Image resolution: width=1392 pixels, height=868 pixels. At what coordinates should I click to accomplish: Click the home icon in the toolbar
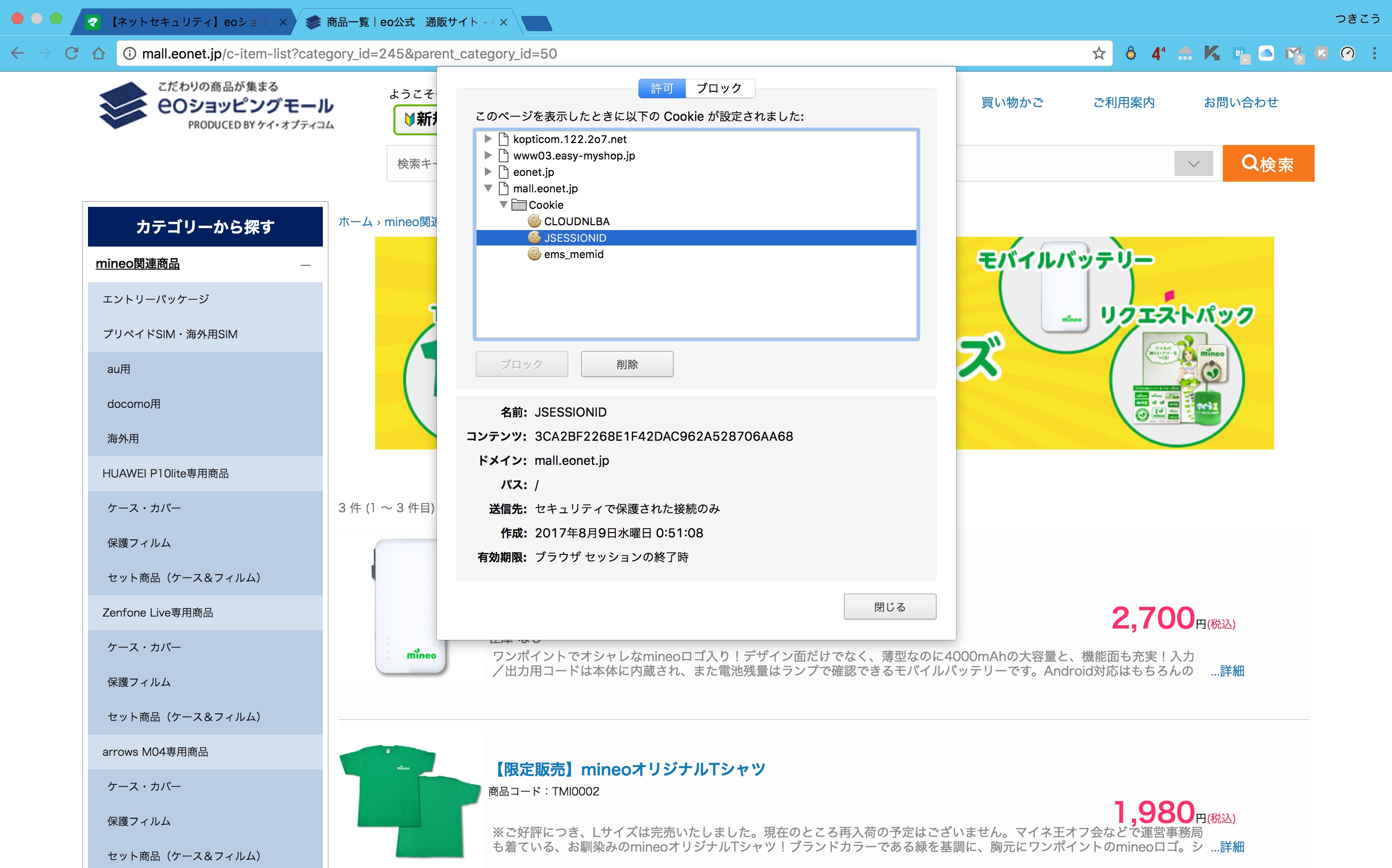(99, 53)
